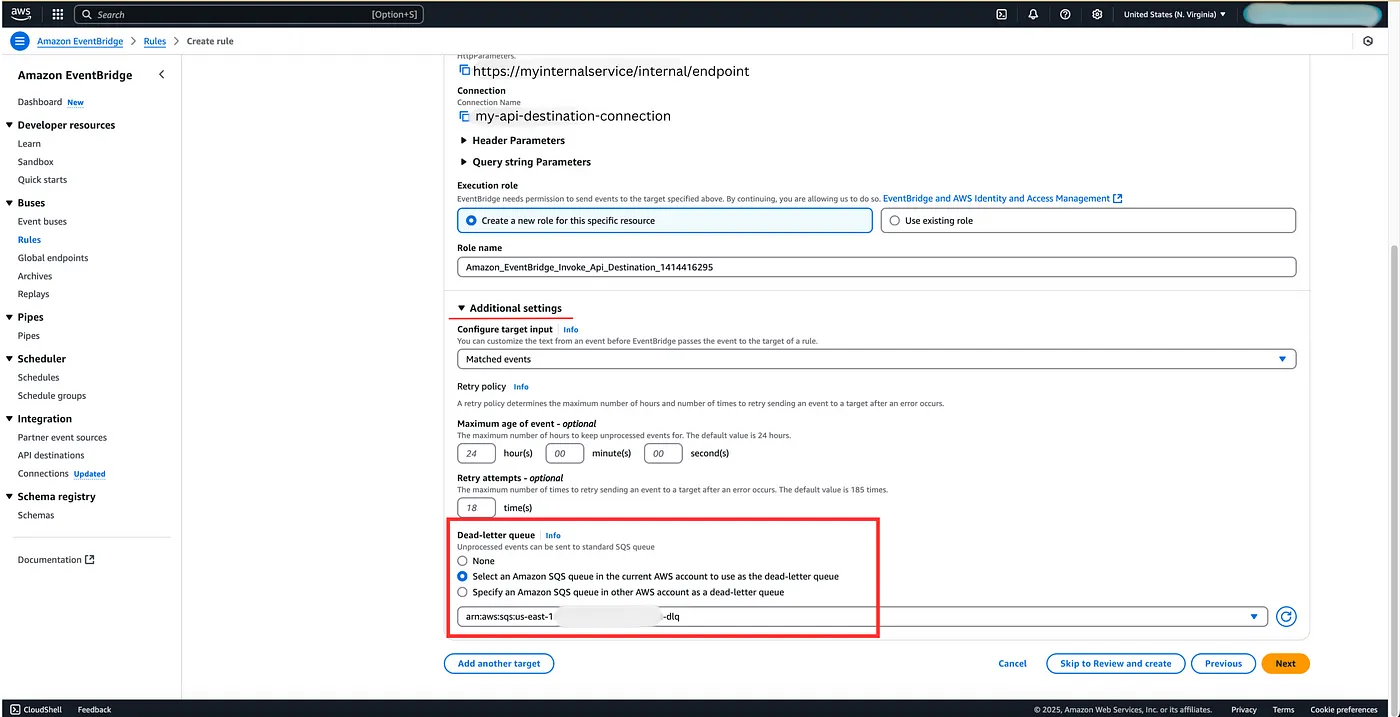Open Archives in sidebar

(35, 276)
